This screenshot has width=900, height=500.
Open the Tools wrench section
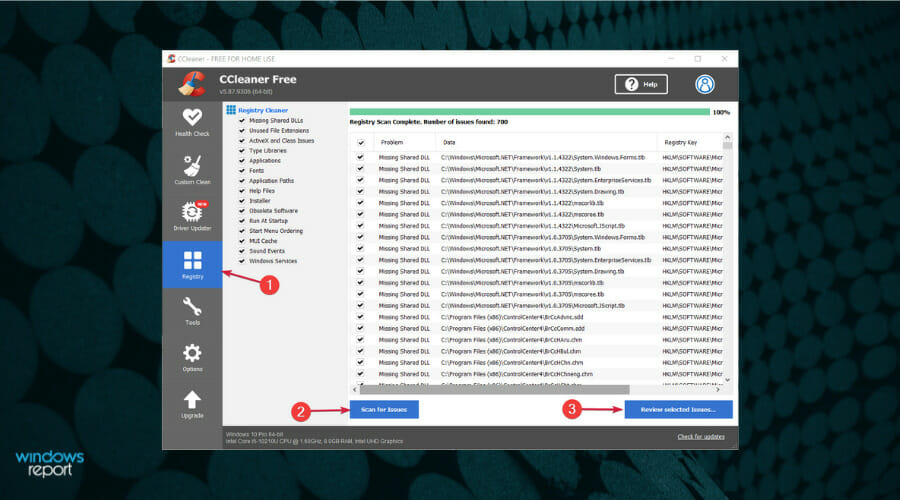[192, 311]
